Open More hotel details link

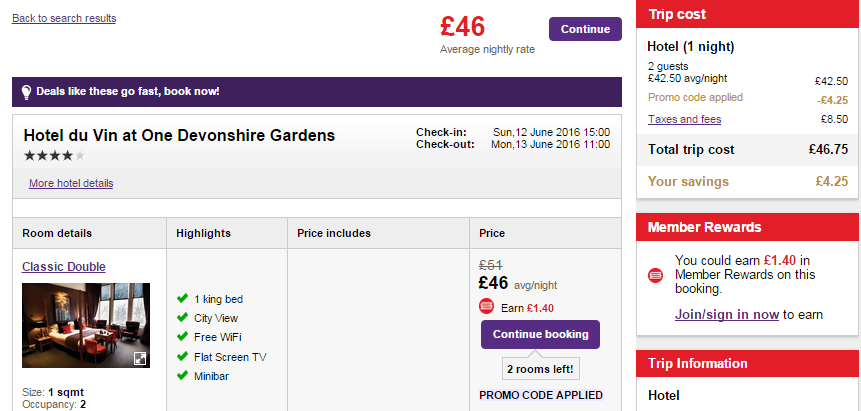(71, 183)
